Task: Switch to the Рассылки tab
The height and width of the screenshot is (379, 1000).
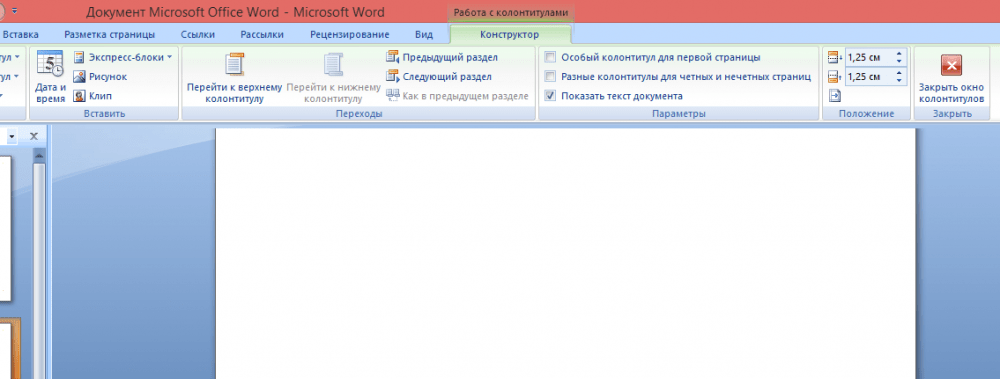Action: (x=262, y=34)
